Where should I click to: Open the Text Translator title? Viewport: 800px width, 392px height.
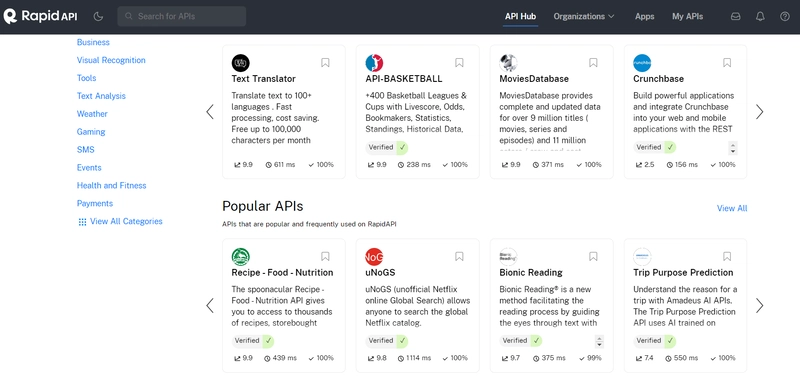pyautogui.click(x=263, y=79)
